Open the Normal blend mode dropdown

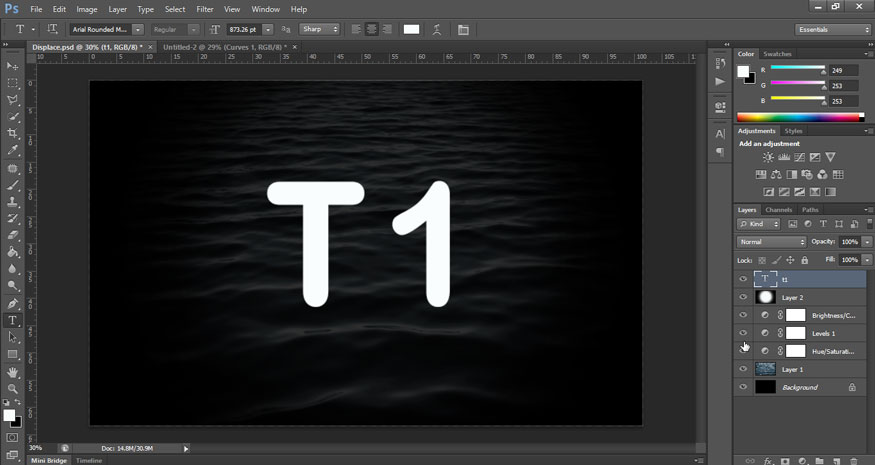coord(771,242)
